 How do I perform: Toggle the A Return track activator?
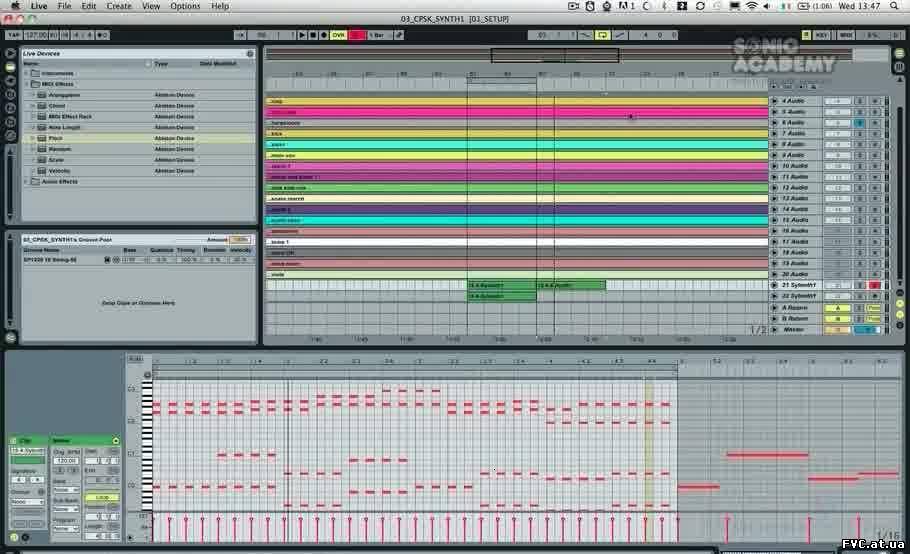pos(837,308)
